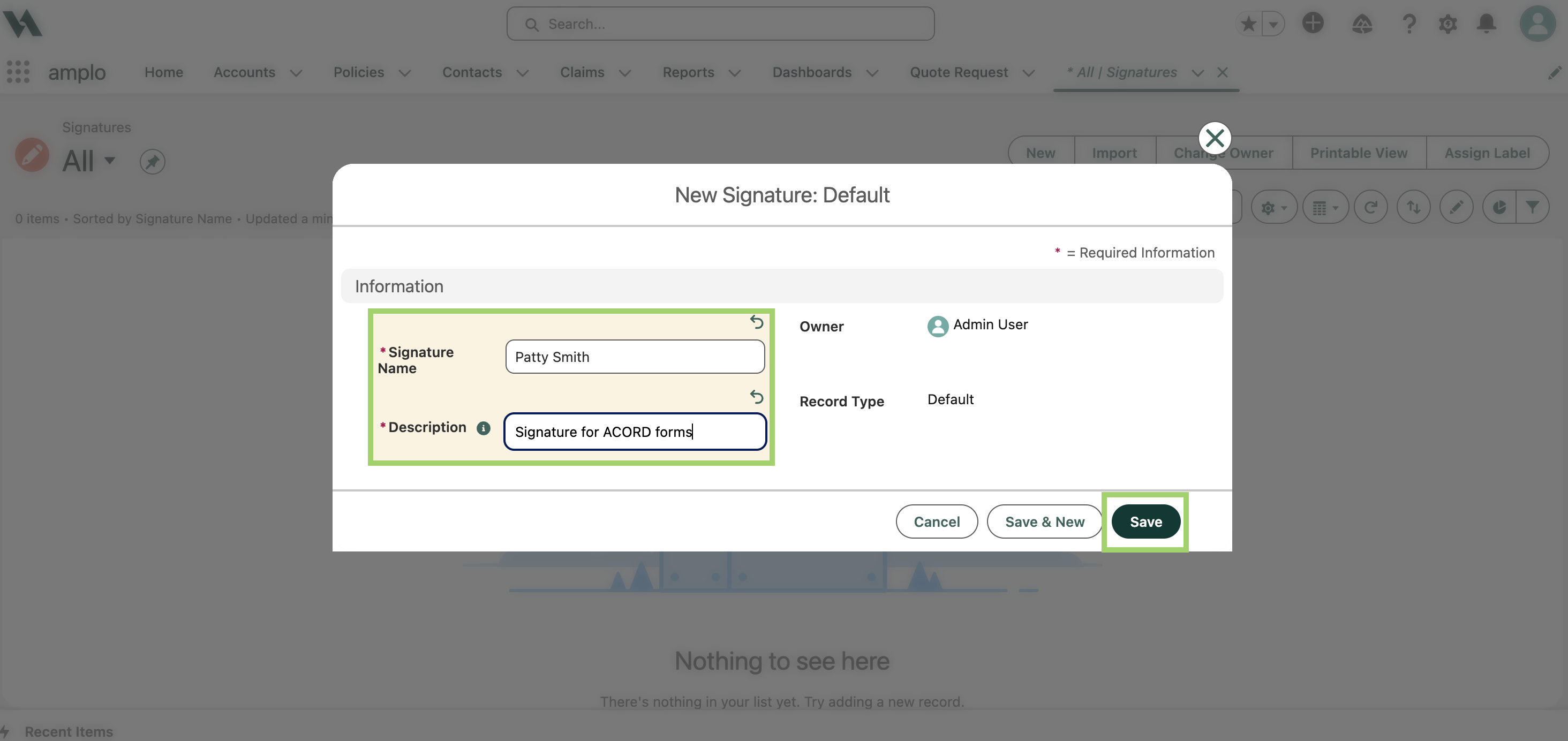Open the Quote Request tab
Viewport: 1568px width, 741px height.
(959, 72)
